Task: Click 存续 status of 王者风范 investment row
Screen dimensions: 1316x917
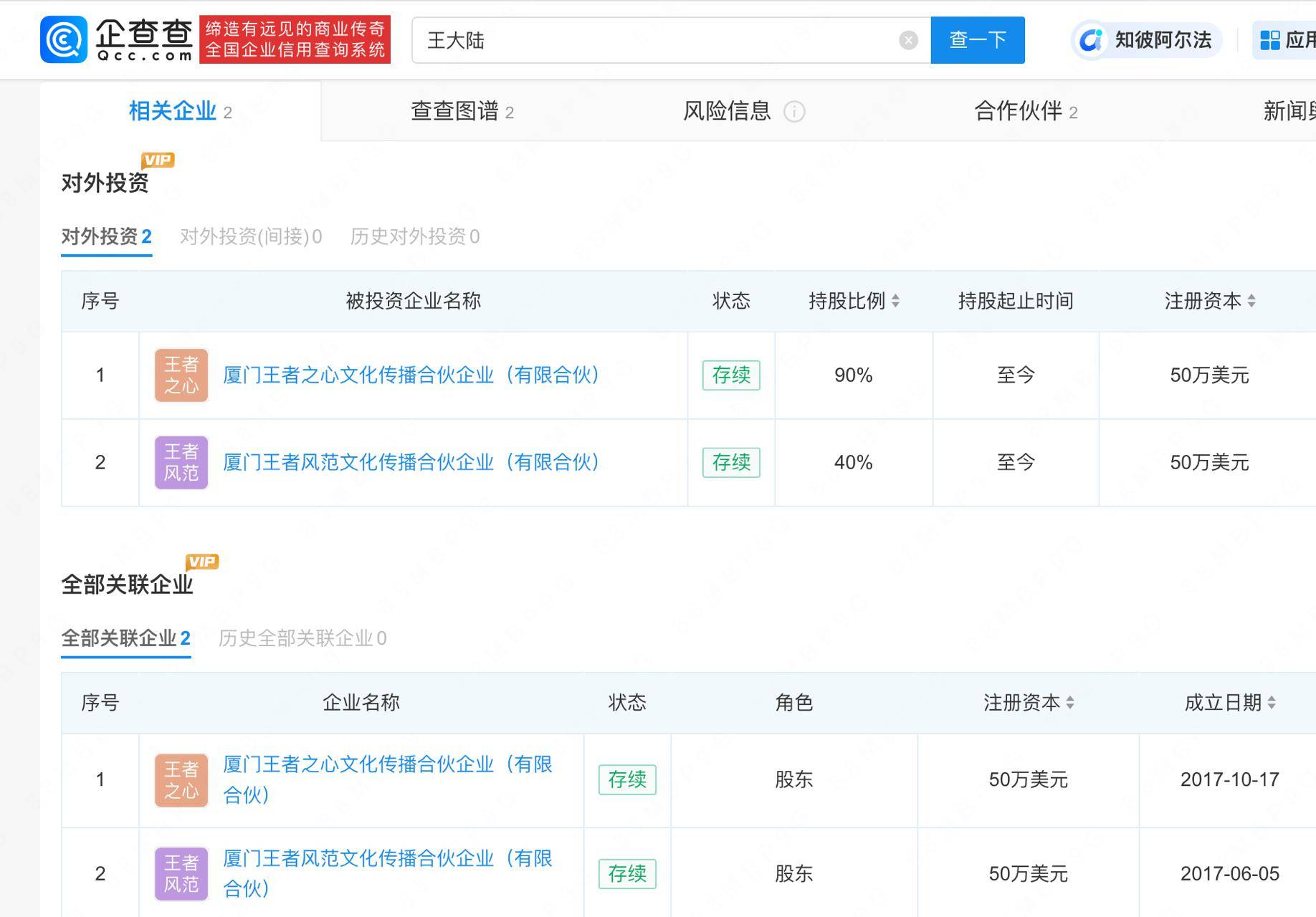Action: point(731,462)
